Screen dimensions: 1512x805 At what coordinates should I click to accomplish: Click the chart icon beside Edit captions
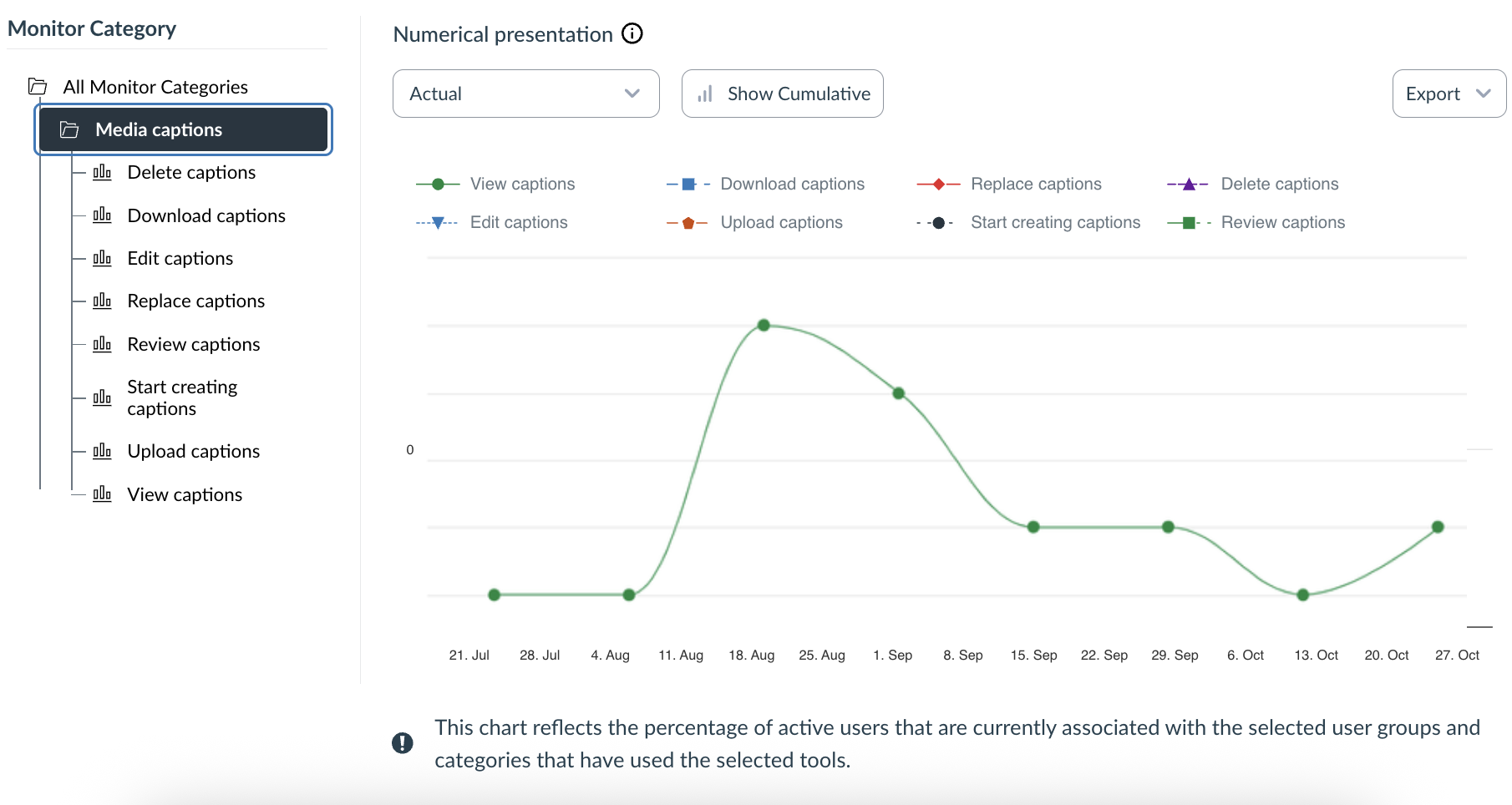102,259
